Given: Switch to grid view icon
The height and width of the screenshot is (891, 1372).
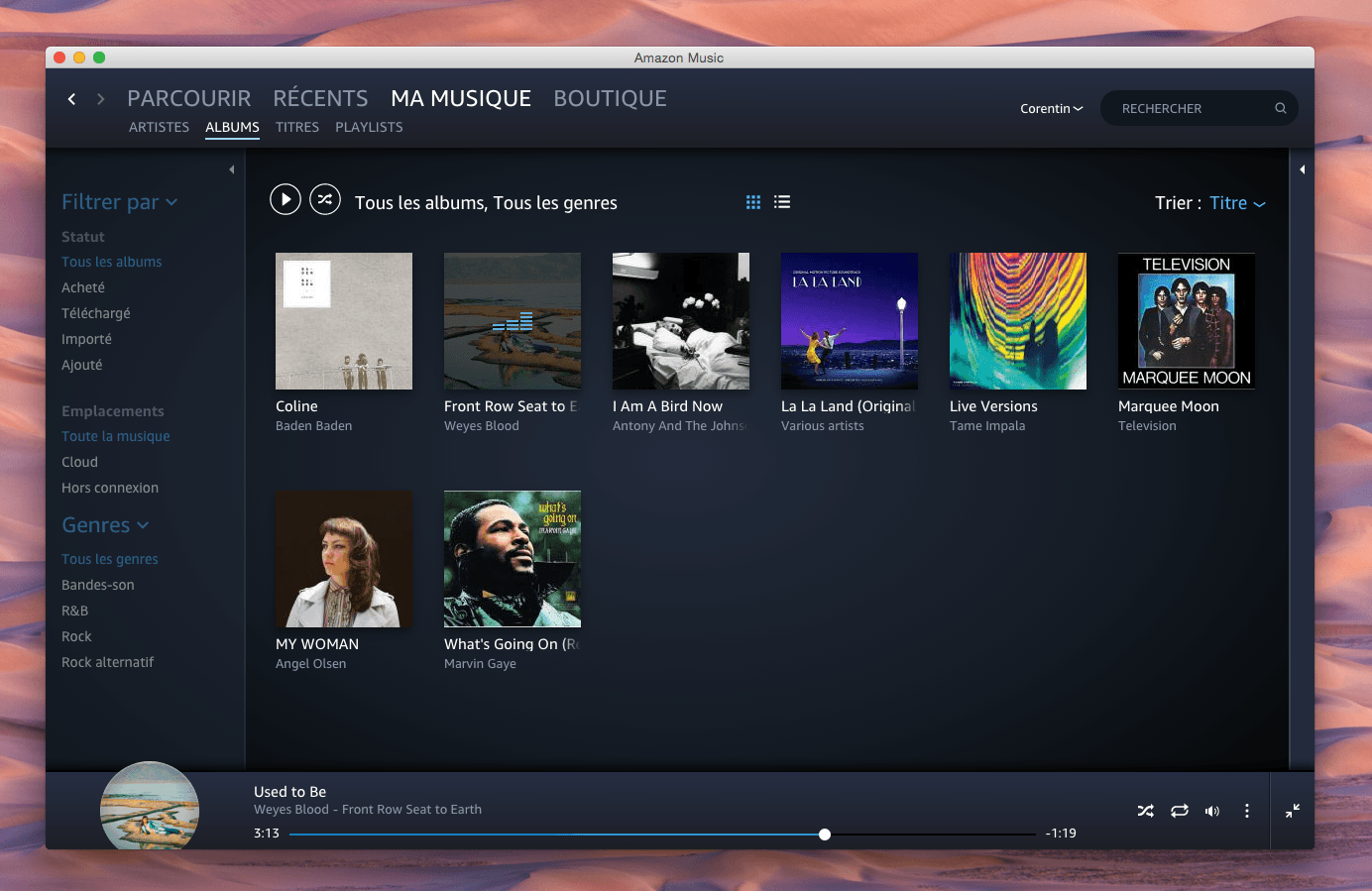Looking at the screenshot, I should 753,202.
